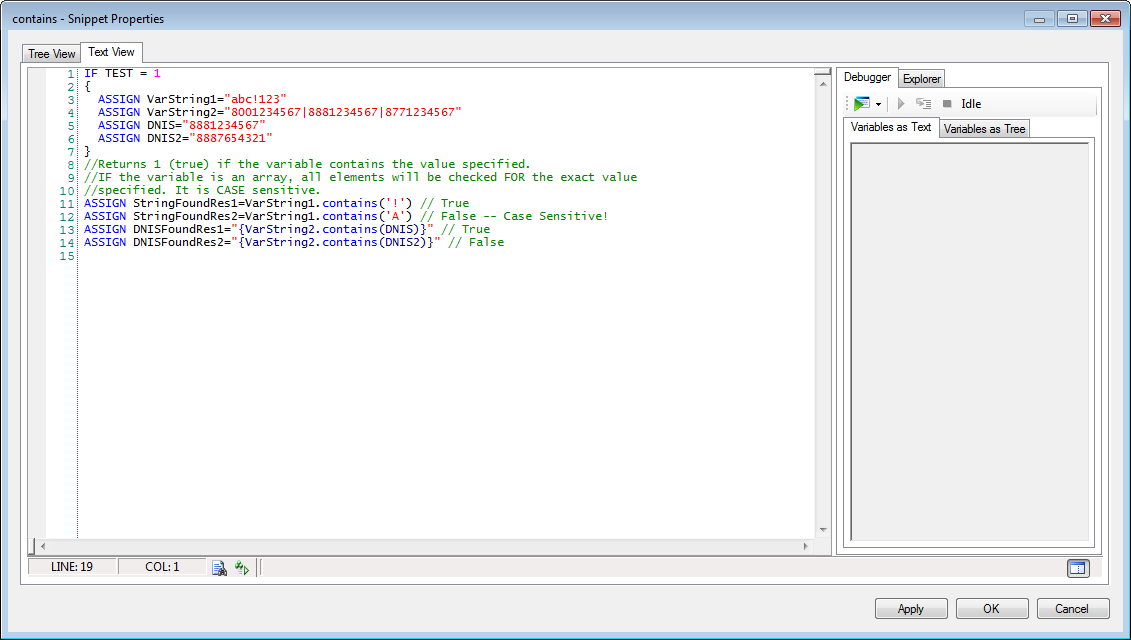This screenshot has width=1131, height=640.
Task: Minimize the Snippet Properties window
Action: pyautogui.click(x=1039, y=19)
